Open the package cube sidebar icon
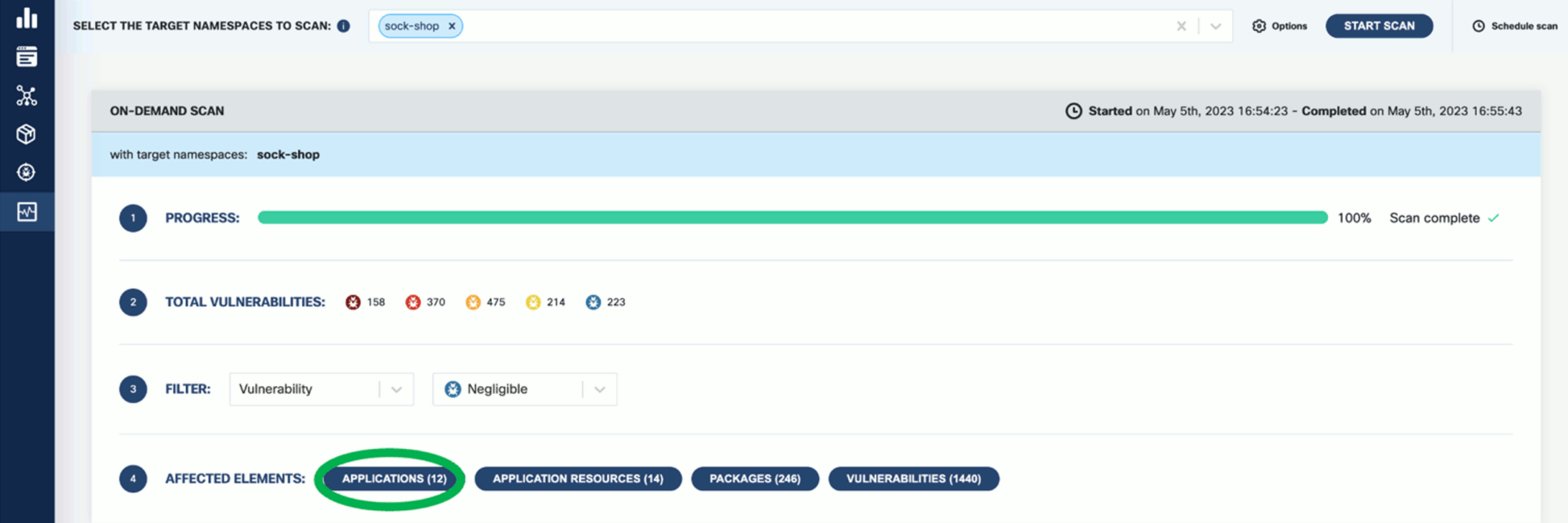The image size is (1568, 523). click(27, 134)
